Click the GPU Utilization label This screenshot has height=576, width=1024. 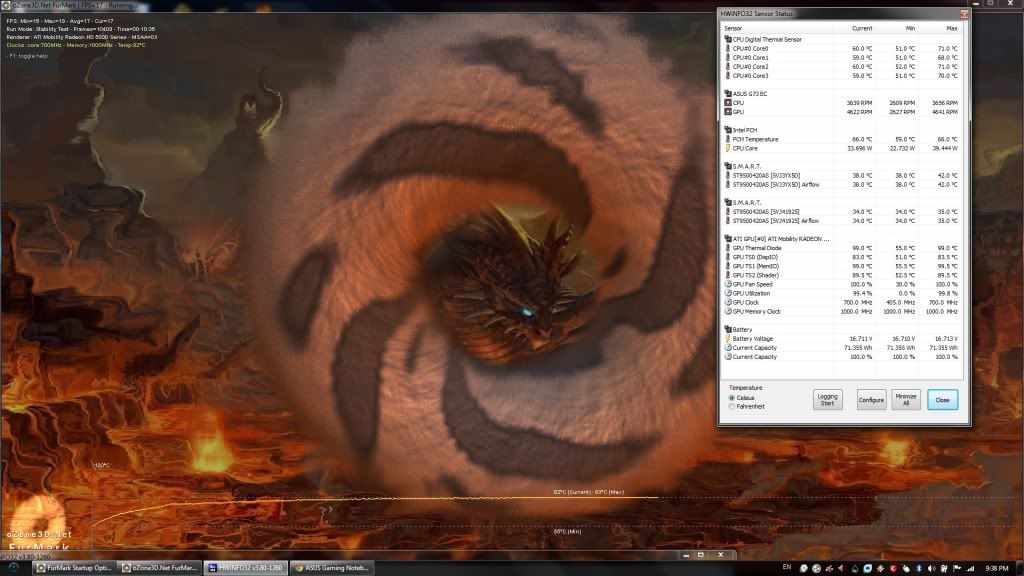click(751, 293)
